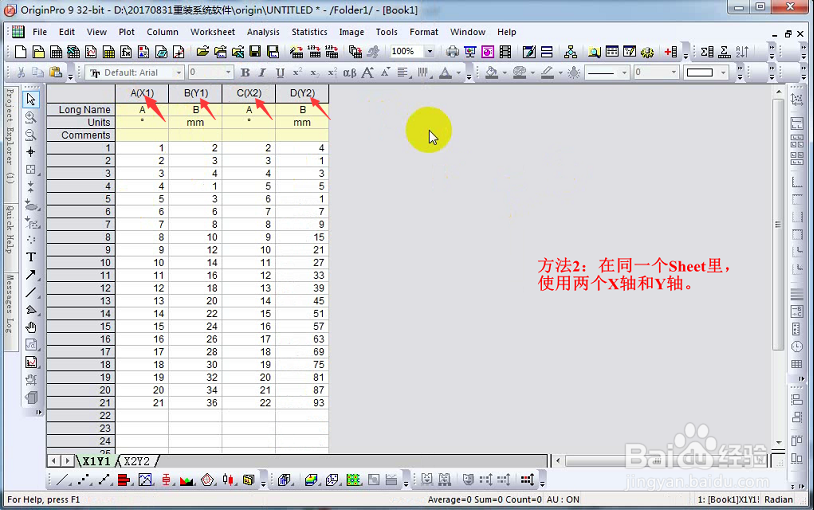Click the New Graph toolbar icon
814x510 pixels.
pyautogui.click(x=91, y=51)
